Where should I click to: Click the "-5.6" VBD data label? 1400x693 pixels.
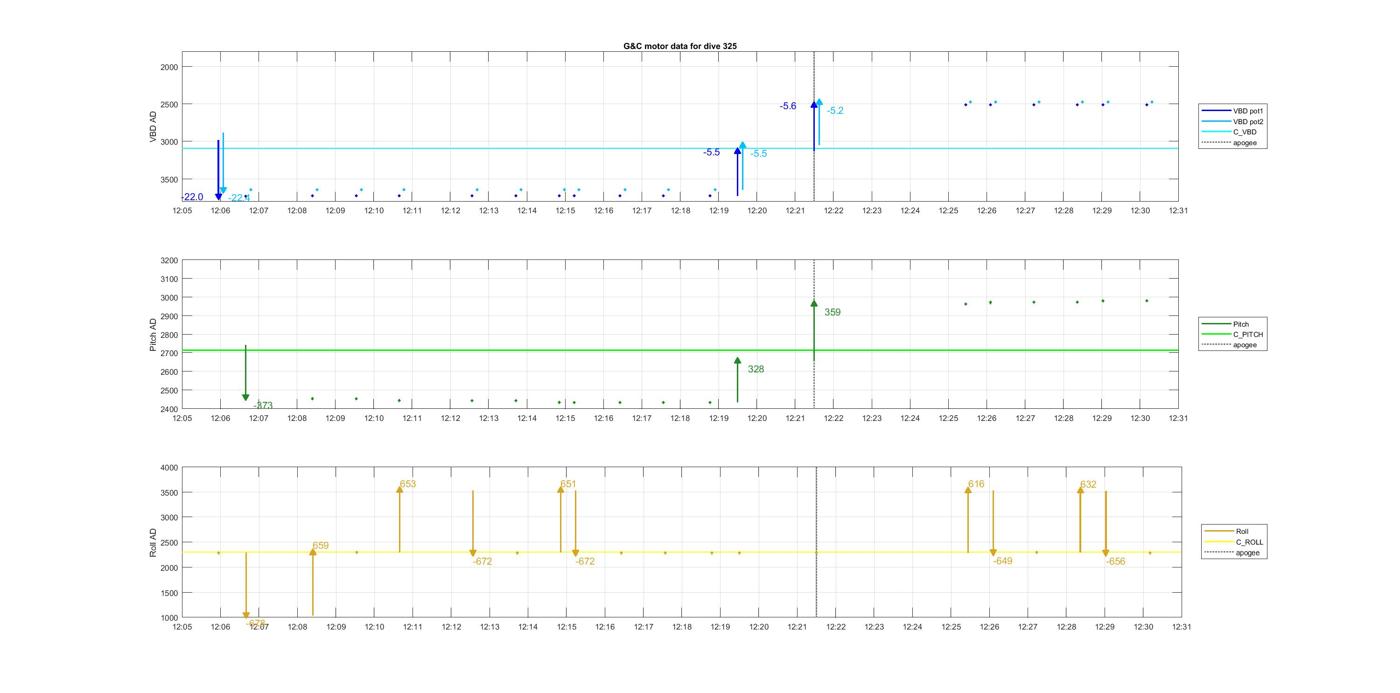pos(788,106)
